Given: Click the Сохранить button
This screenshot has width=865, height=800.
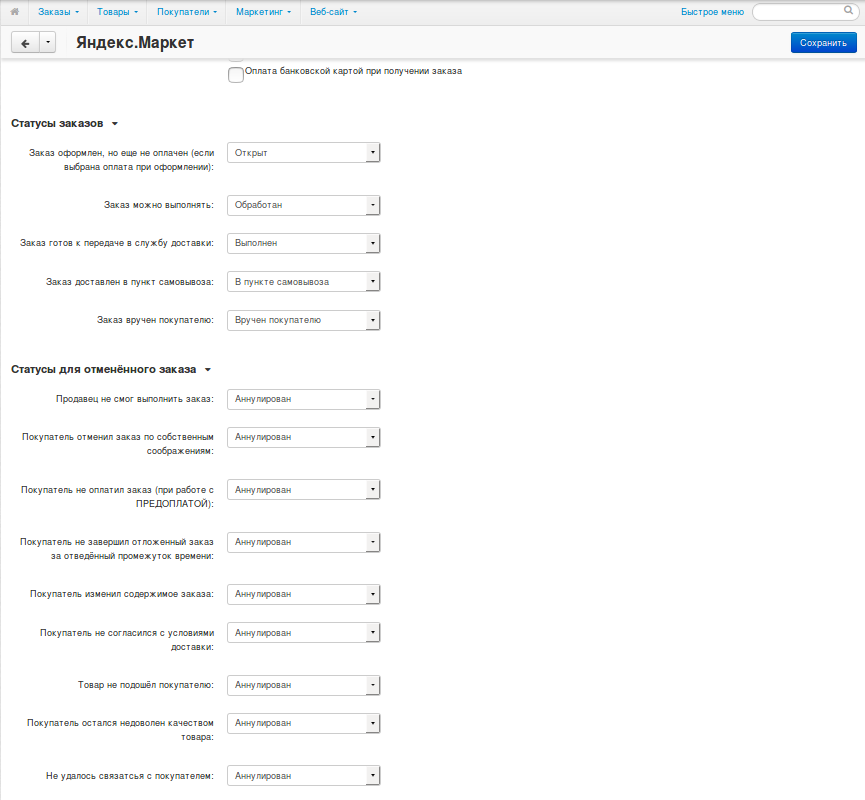Looking at the screenshot, I should (823, 43).
